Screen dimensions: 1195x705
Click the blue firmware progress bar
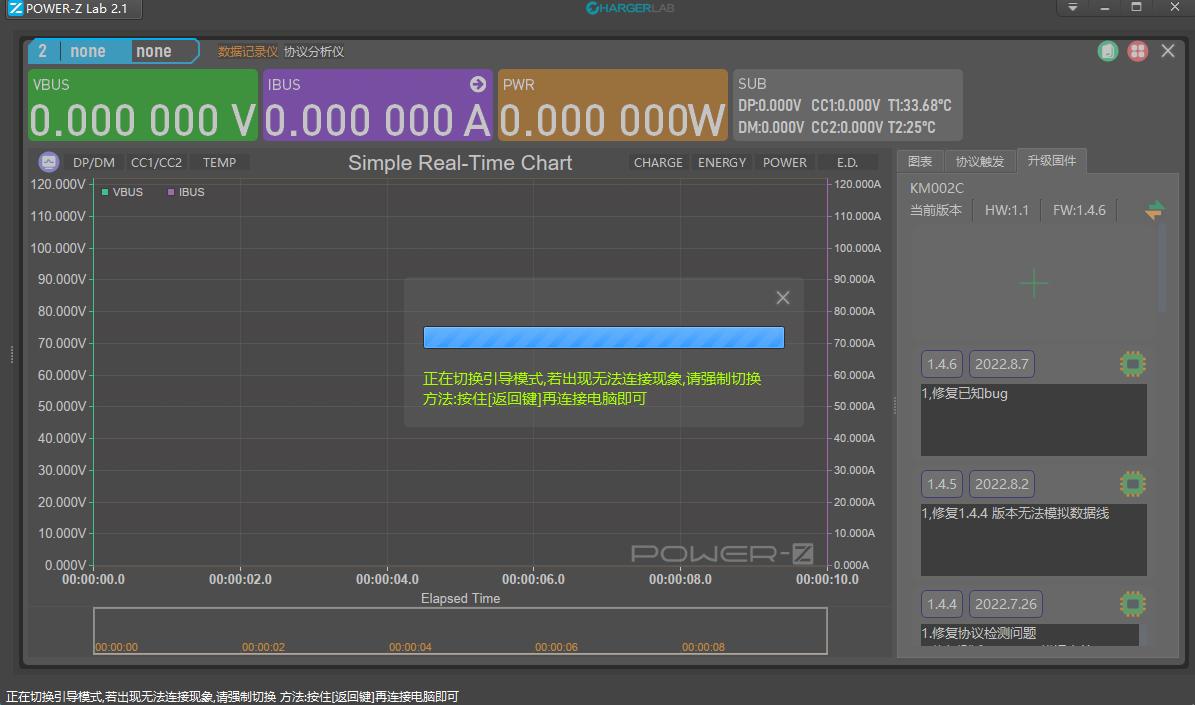603,337
